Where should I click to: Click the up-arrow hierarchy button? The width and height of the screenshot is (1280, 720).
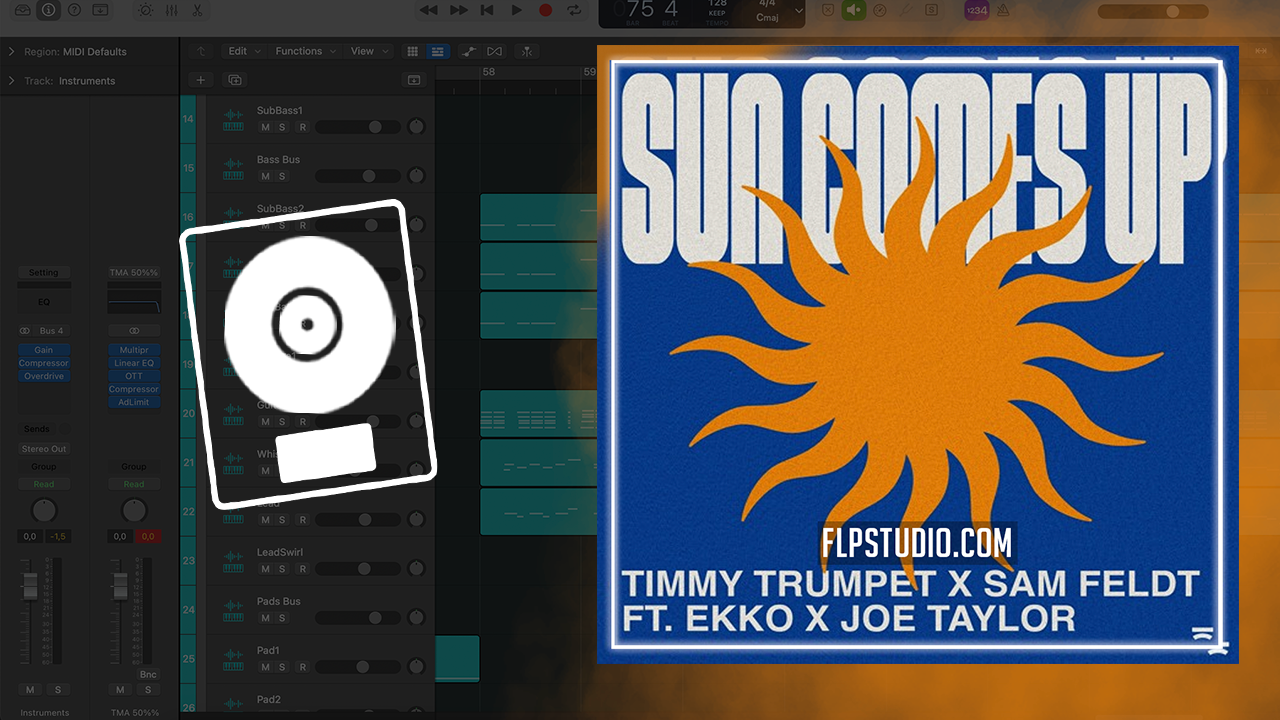coord(201,51)
